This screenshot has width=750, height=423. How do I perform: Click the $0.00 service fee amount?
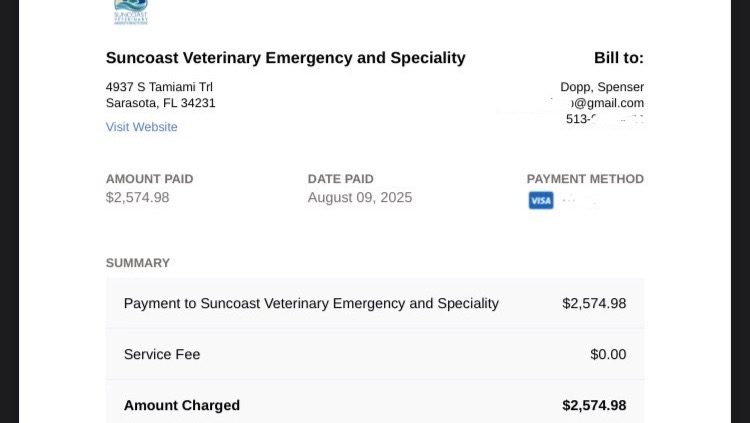click(608, 355)
